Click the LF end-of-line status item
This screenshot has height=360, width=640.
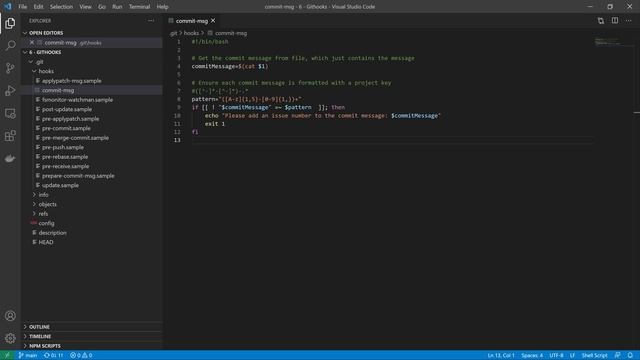pos(572,355)
